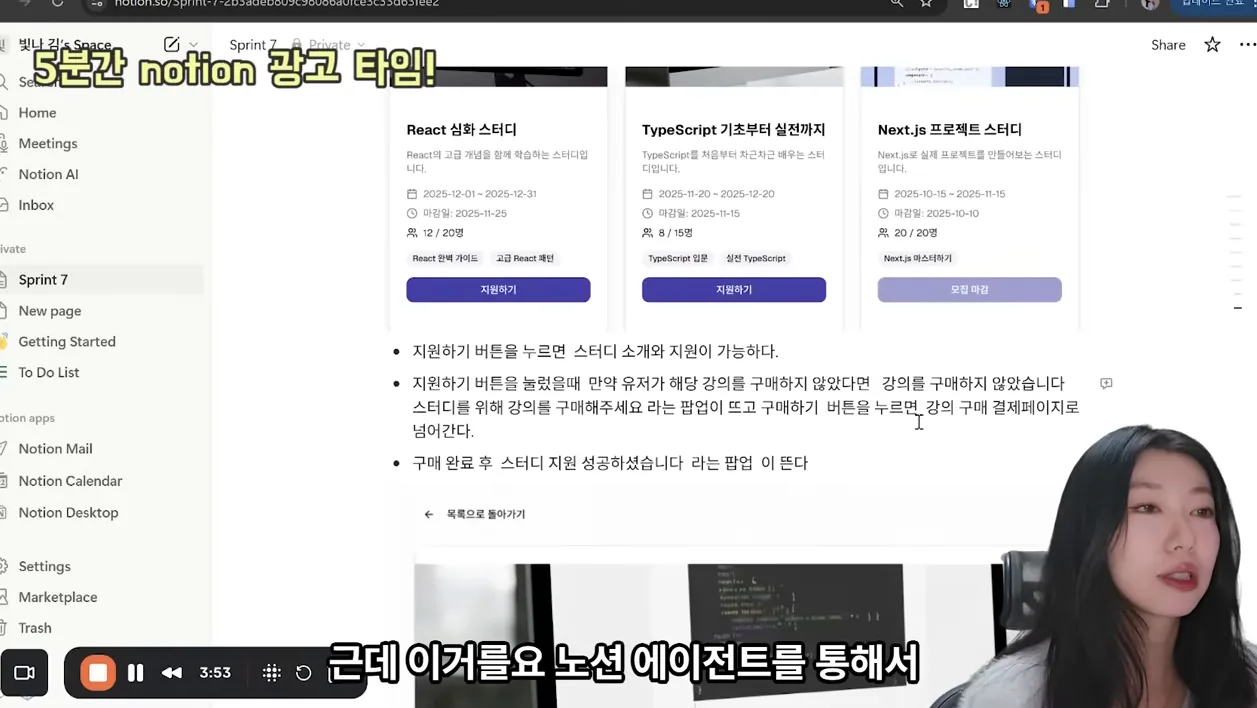The width and height of the screenshot is (1257, 708).
Task: Click the TypeScript 입문 tag
Action: (678, 258)
